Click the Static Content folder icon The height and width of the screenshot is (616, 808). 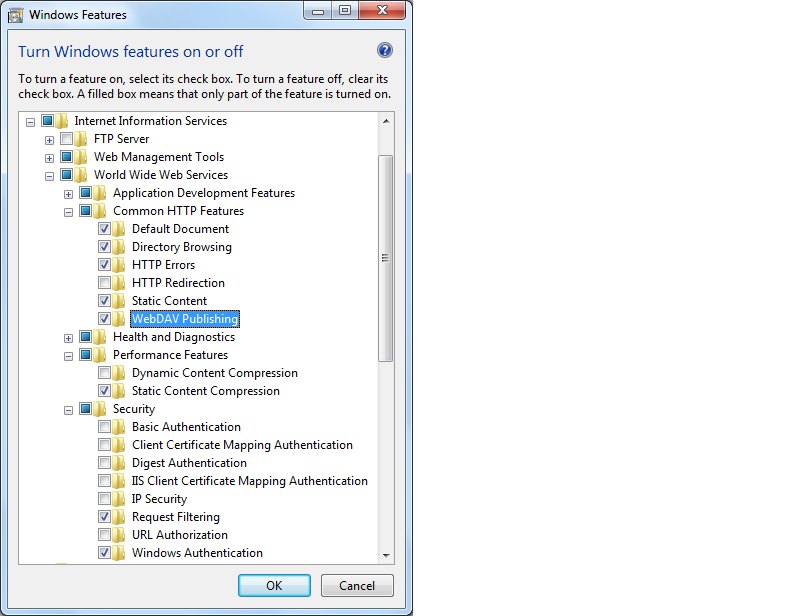(x=119, y=301)
